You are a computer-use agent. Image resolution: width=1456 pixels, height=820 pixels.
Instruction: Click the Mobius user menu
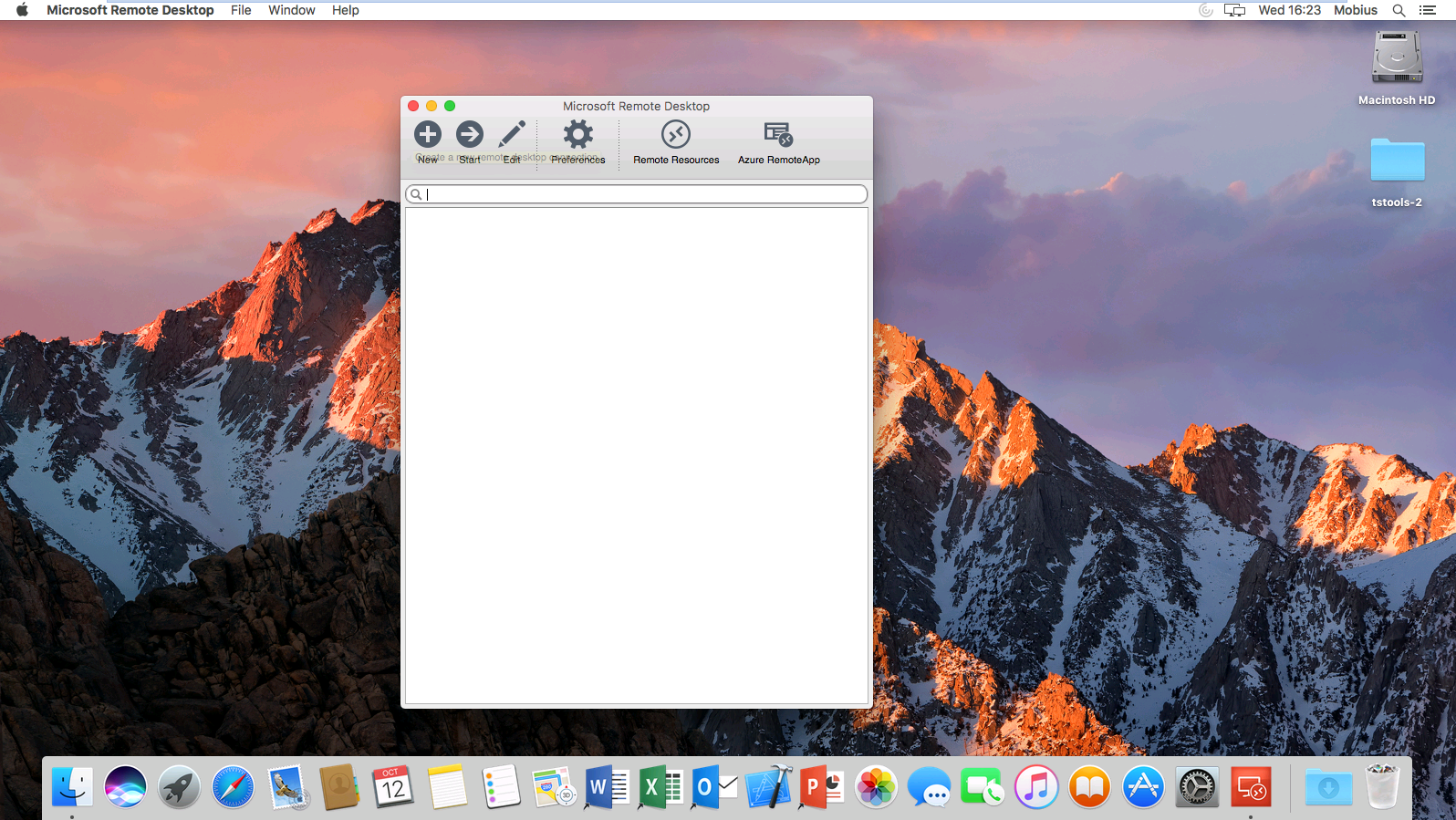[x=1356, y=10]
